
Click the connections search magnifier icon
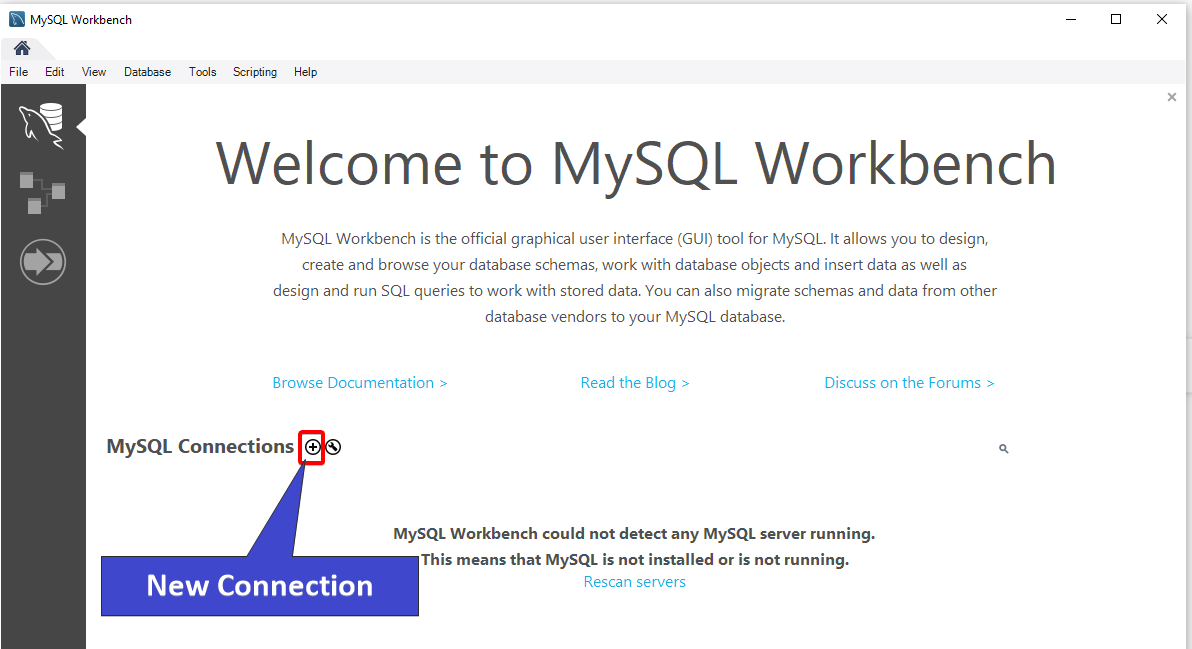coord(1003,449)
